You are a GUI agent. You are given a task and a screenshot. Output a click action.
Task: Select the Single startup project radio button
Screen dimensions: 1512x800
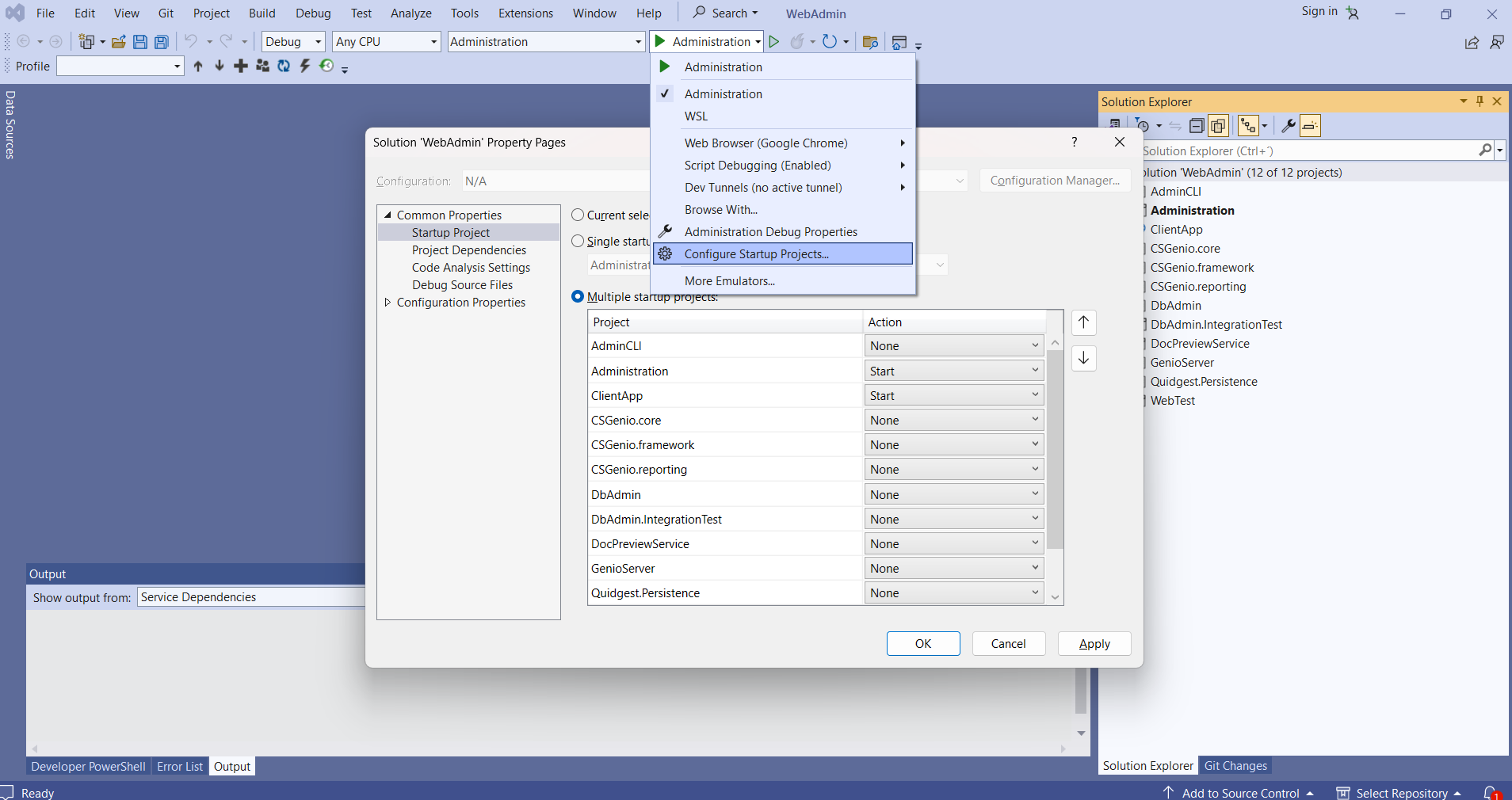click(x=578, y=241)
